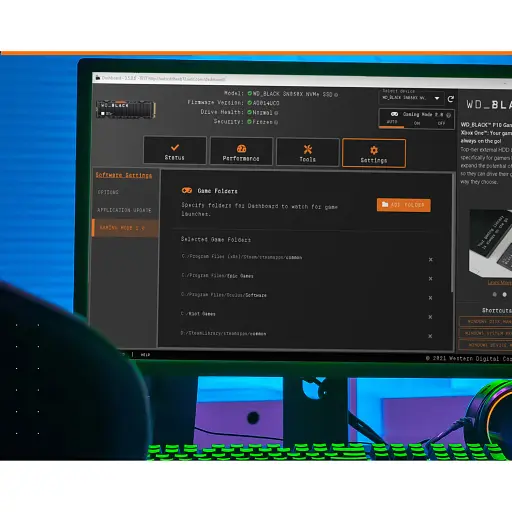Open the Tools wrench tab

307,152
